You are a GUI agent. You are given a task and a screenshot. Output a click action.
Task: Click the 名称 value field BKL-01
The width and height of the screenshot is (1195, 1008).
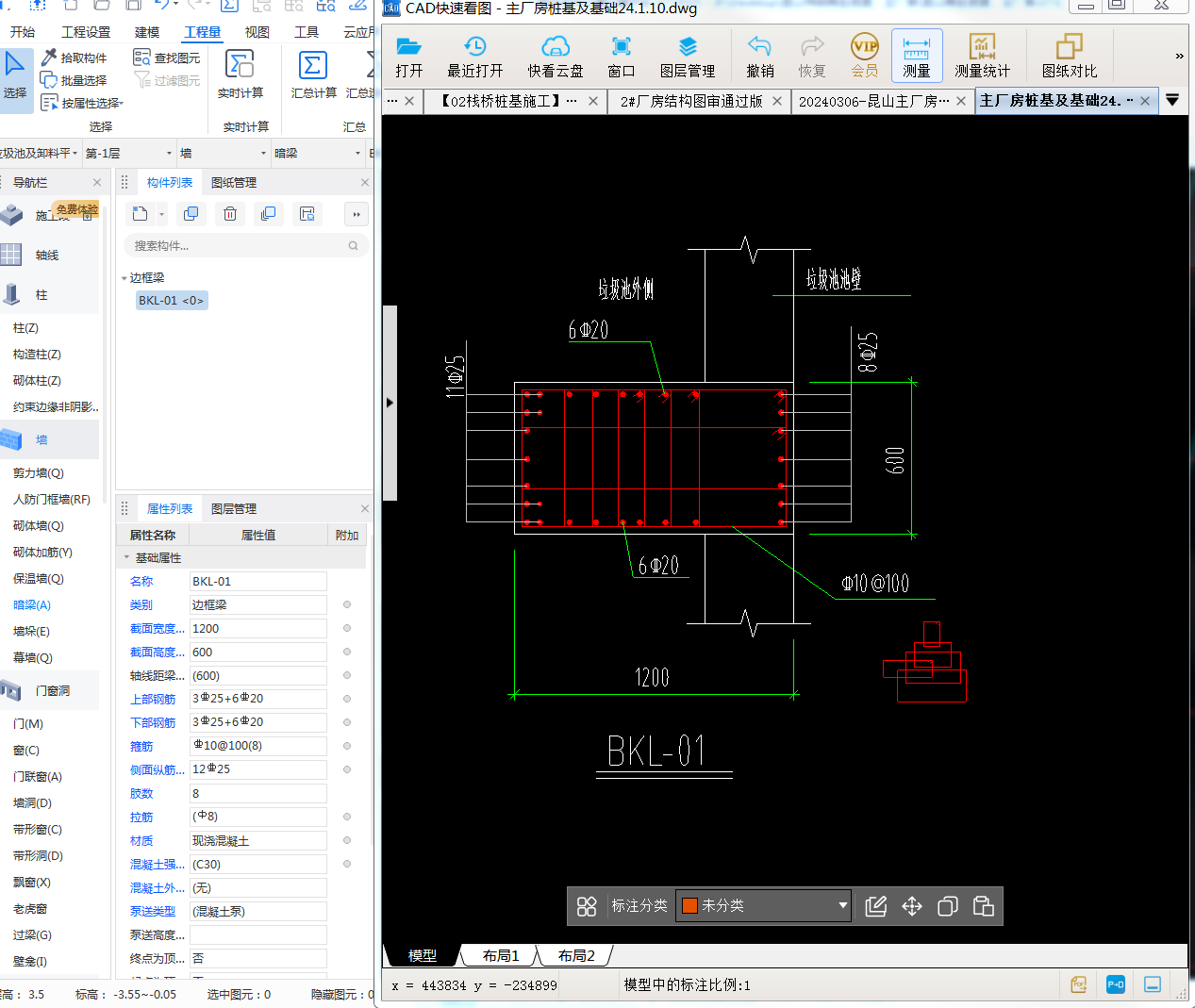click(258, 581)
